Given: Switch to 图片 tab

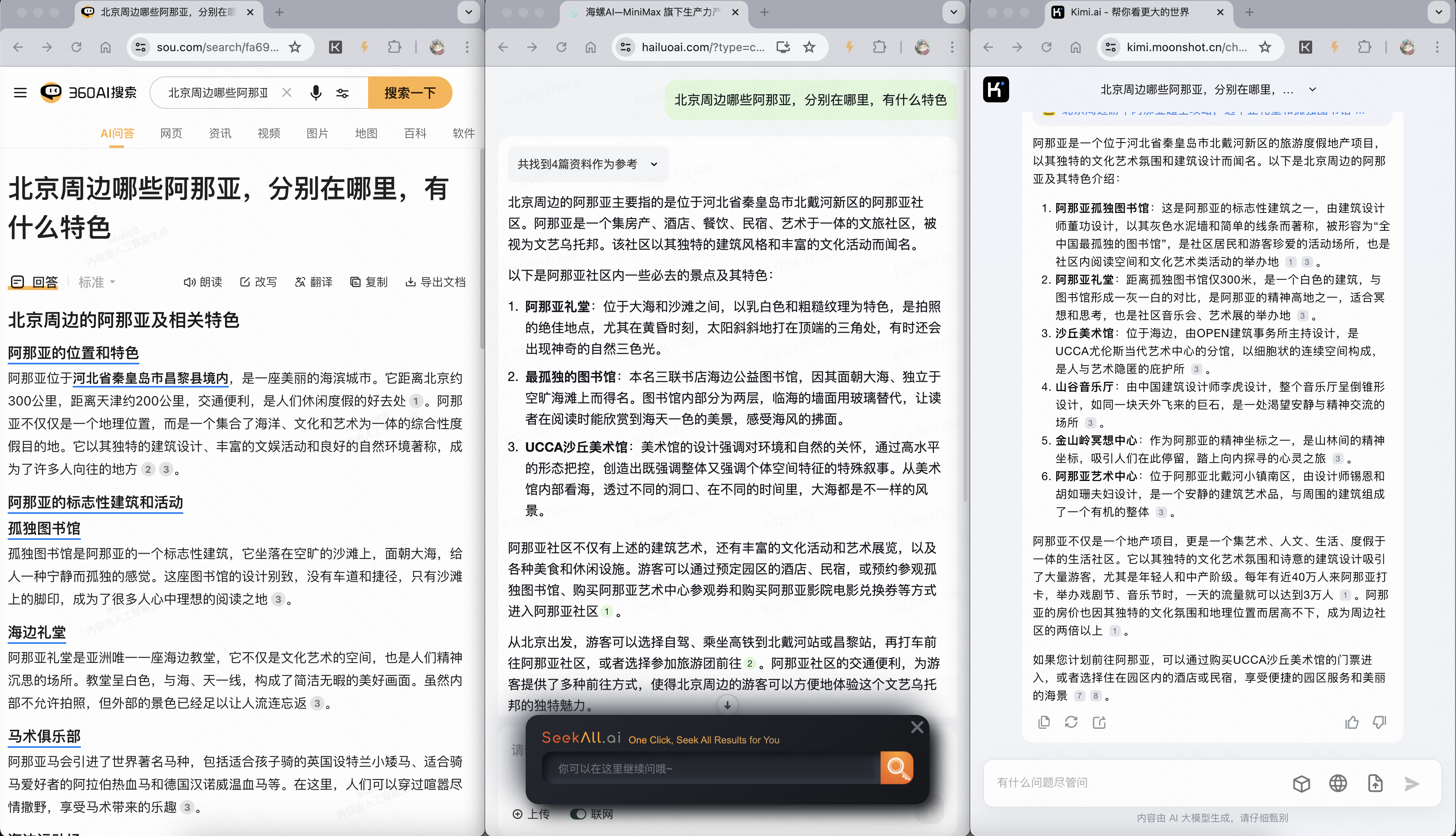Looking at the screenshot, I should (x=318, y=134).
